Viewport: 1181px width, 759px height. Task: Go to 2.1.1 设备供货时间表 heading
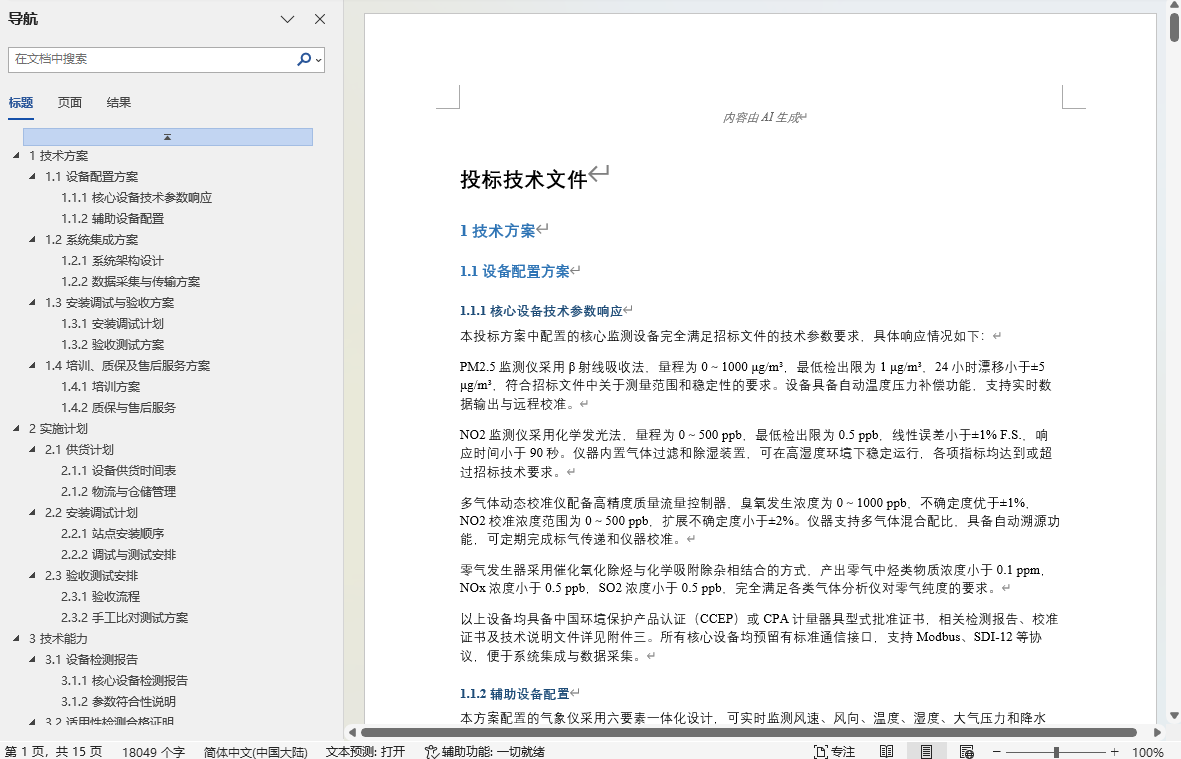coord(118,471)
